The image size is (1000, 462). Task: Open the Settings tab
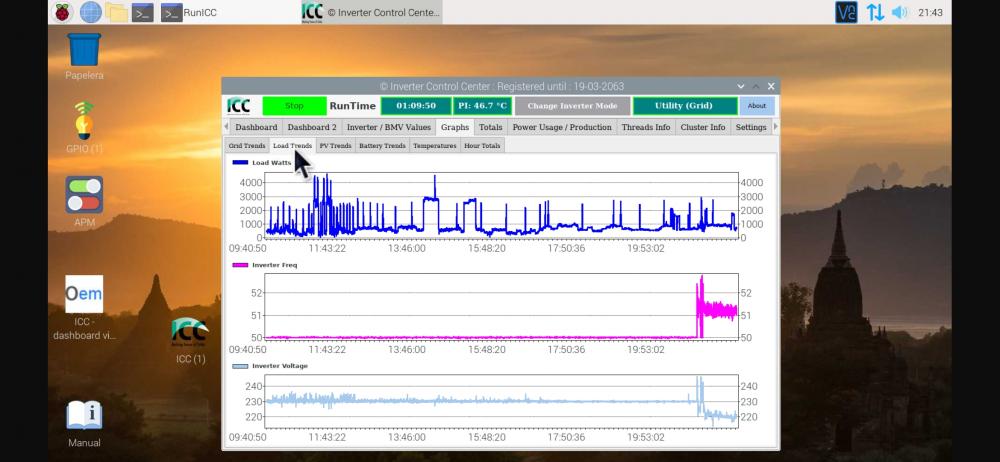751,127
